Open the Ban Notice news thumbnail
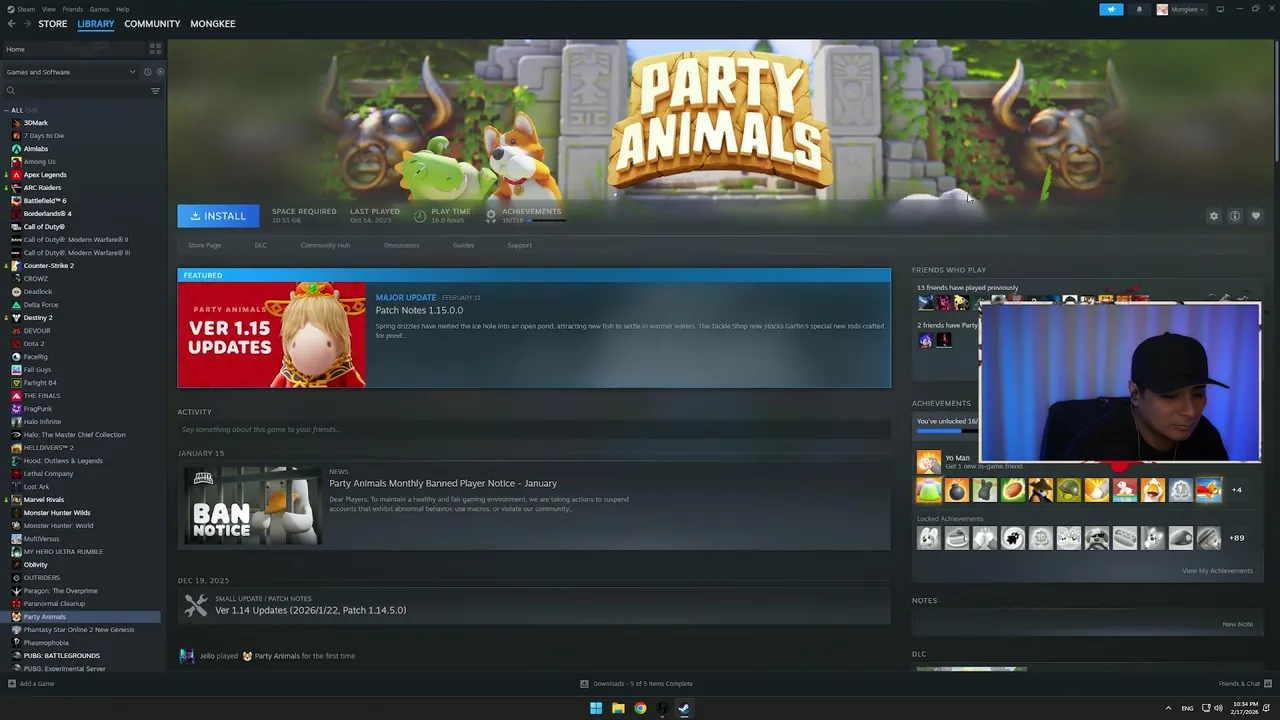Screen dimensions: 1280x720 pyautogui.click(x=252, y=505)
